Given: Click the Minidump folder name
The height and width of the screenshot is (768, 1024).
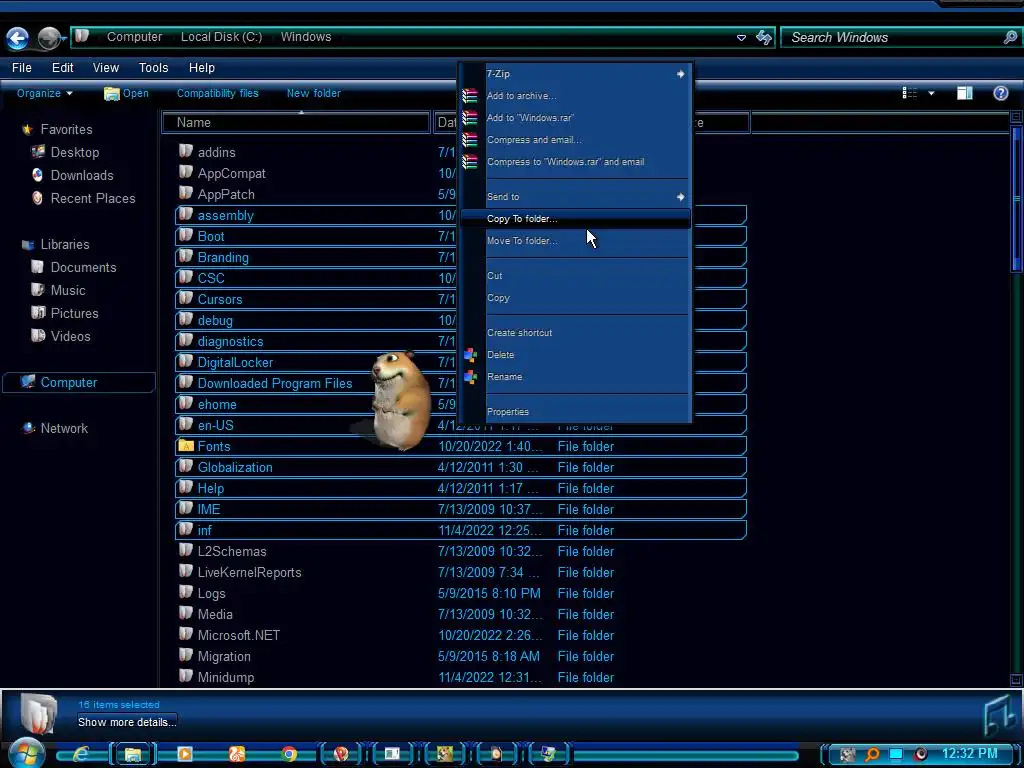Looking at the screenshot, I should 226,678.
